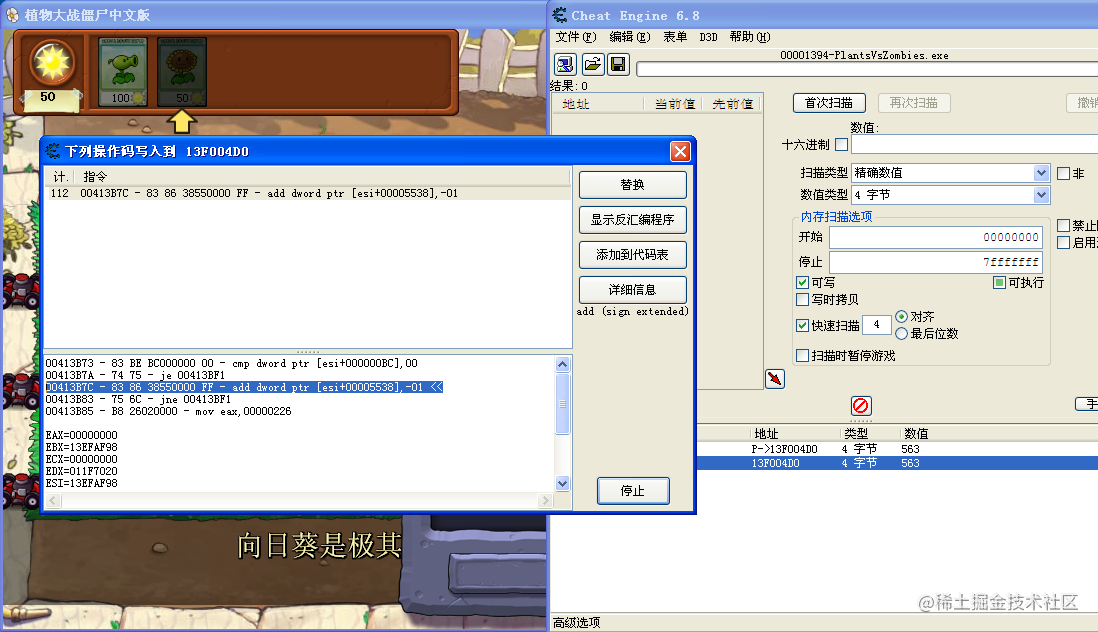The width and height of the screenshot is (1098, 632).
Task: Click the 显示反汇编程序 show disassembler button
Action: (632, 220)
